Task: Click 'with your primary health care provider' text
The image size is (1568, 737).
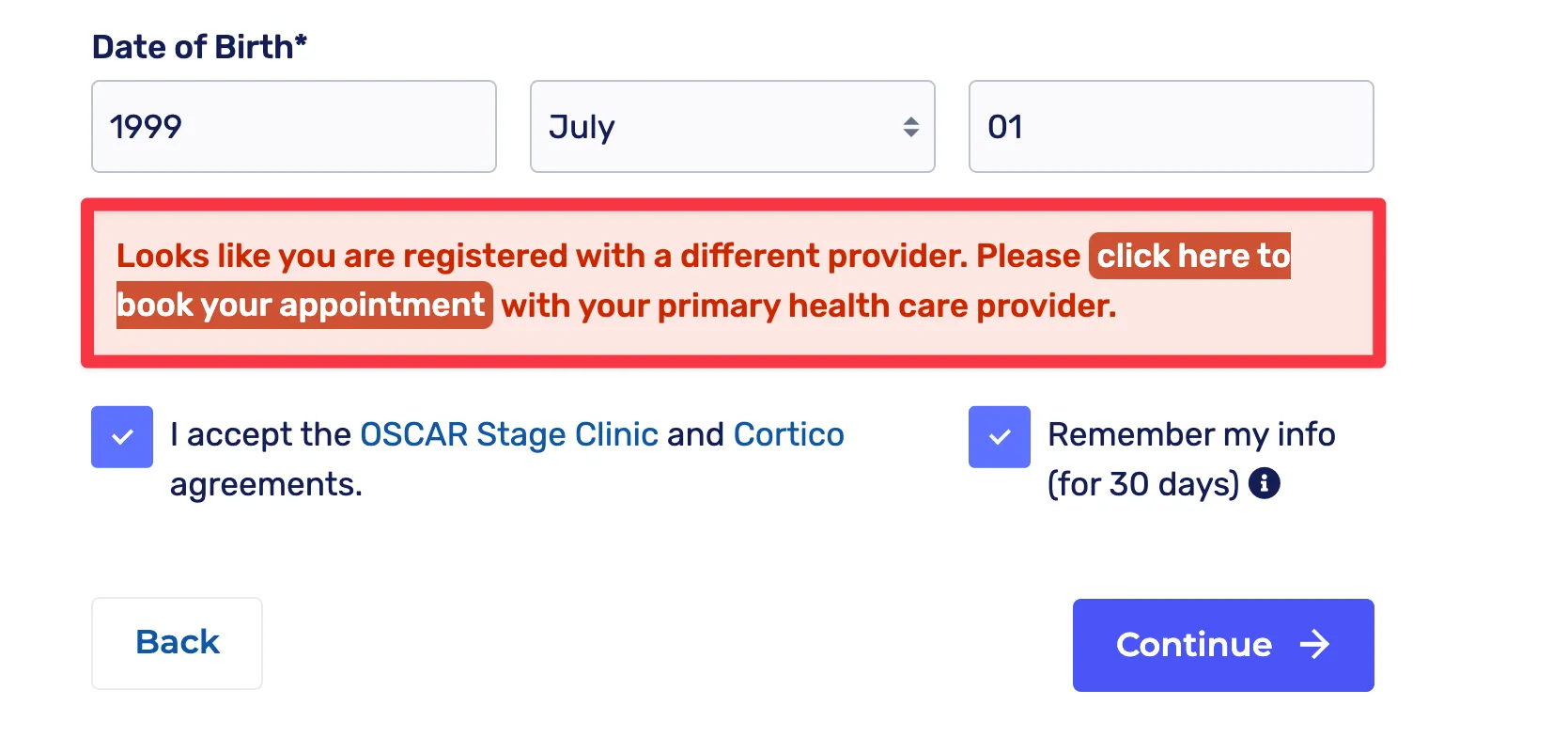Action: pos(808,306)
